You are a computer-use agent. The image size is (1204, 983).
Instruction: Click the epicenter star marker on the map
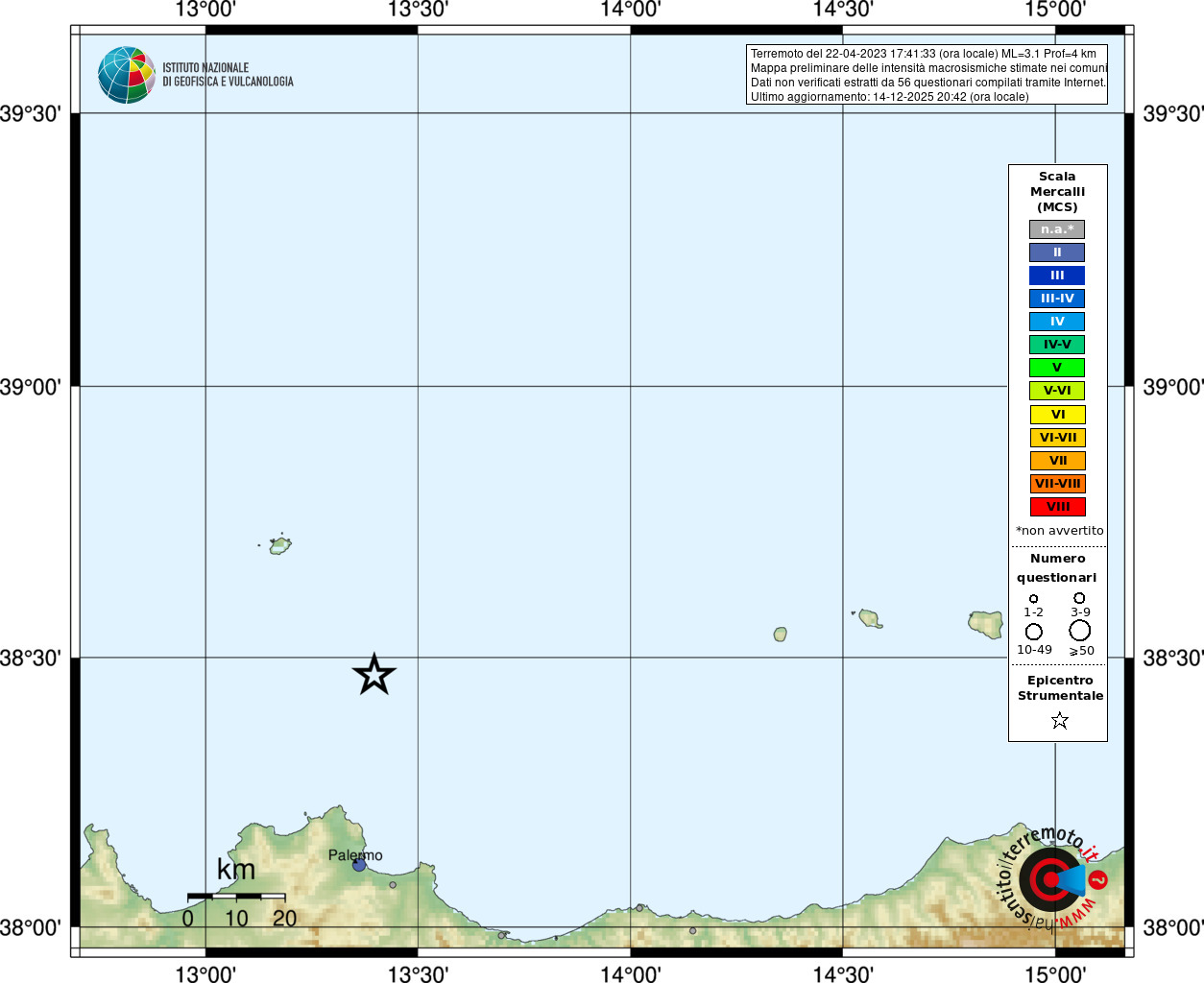coord(374,674)
